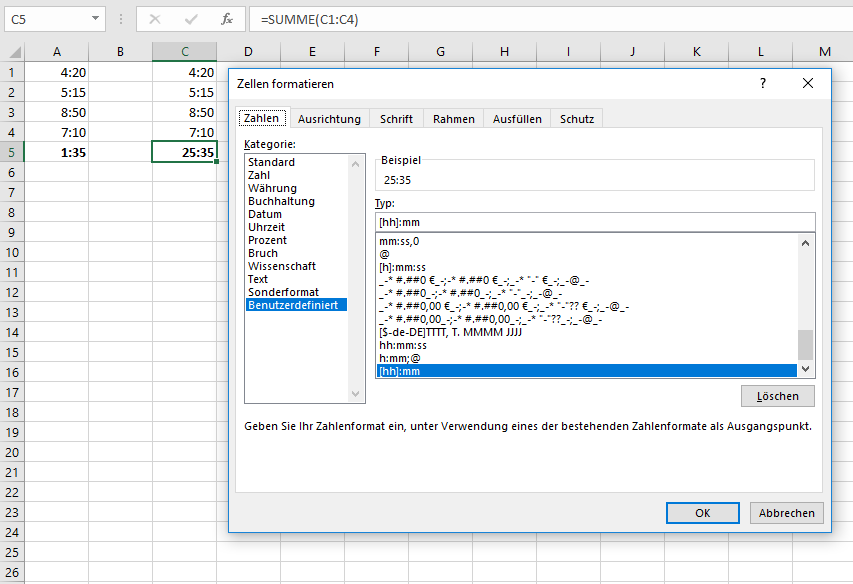Select category Benutzerdefiniert

(x=296, y=305)
